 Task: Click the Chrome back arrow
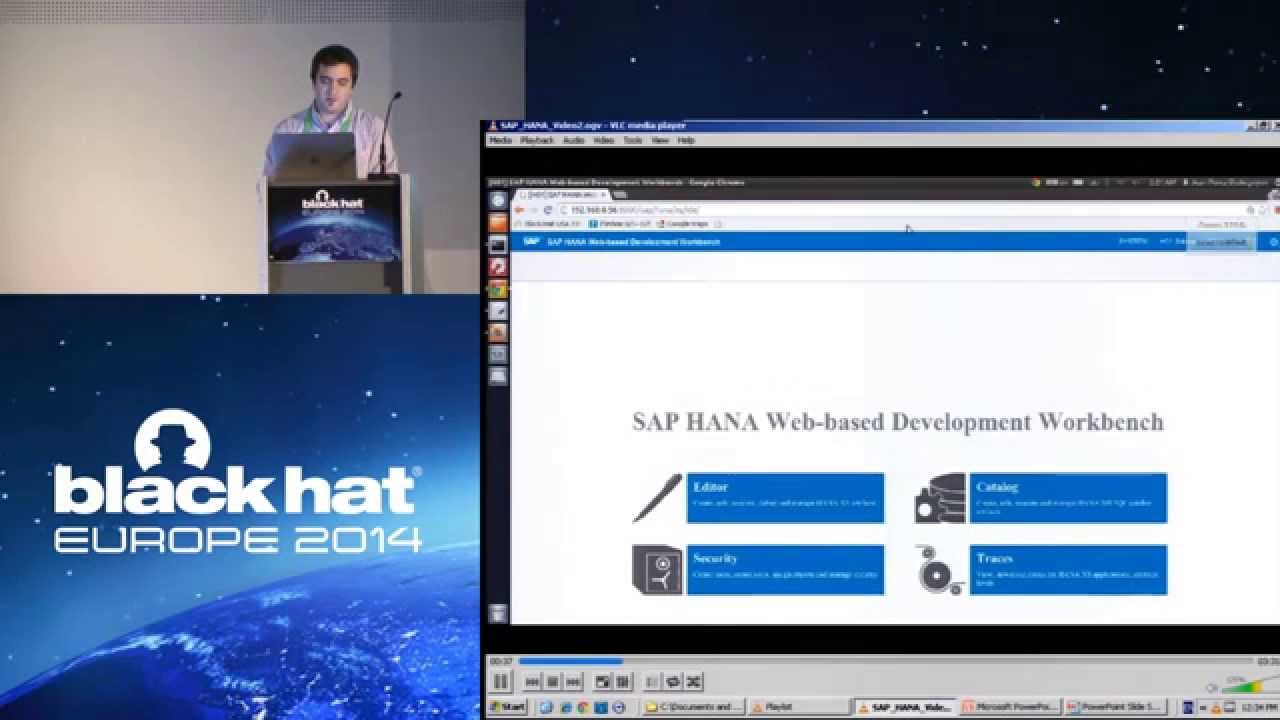coord(520,210)
